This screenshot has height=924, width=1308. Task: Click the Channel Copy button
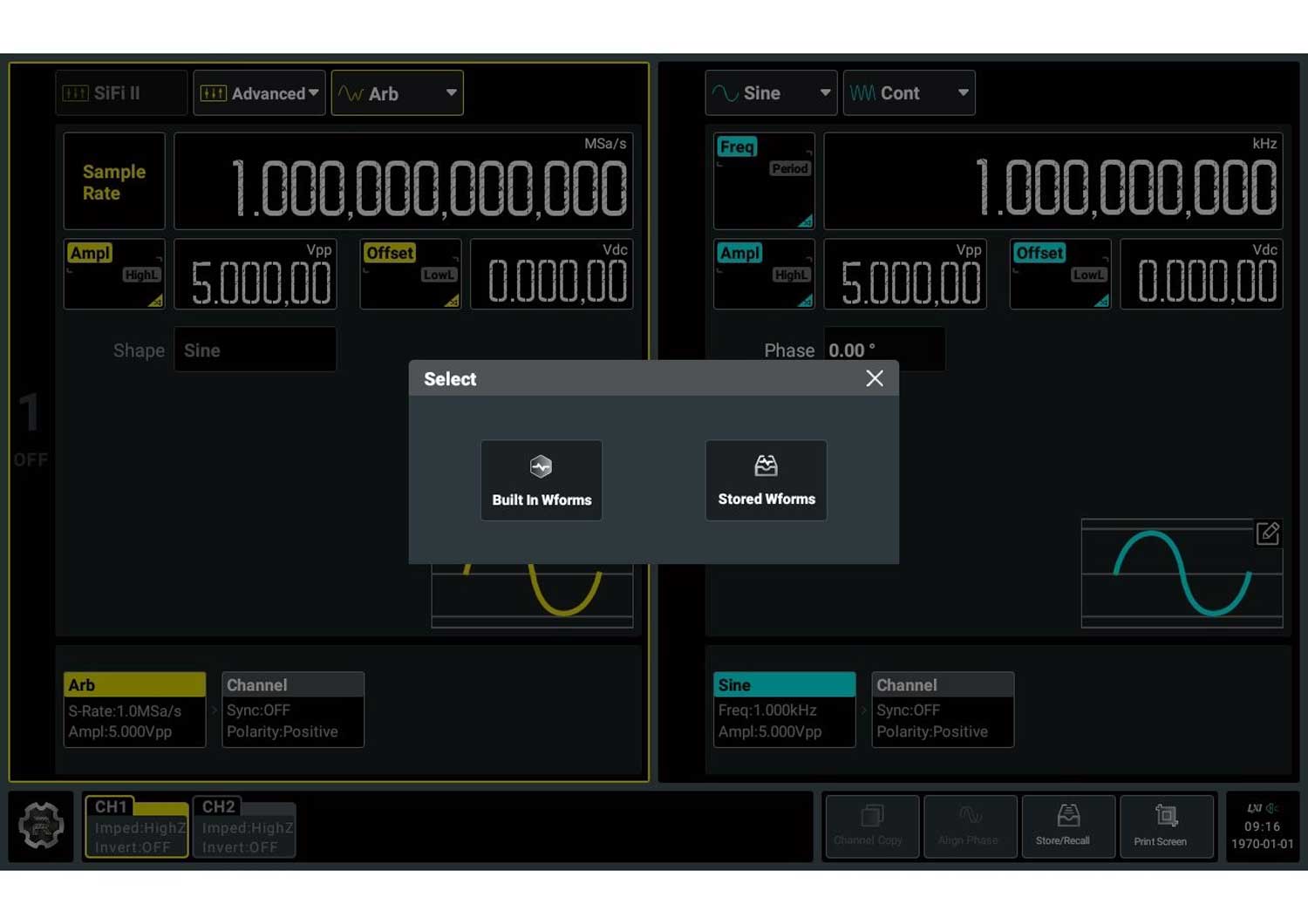coord(871,826)
